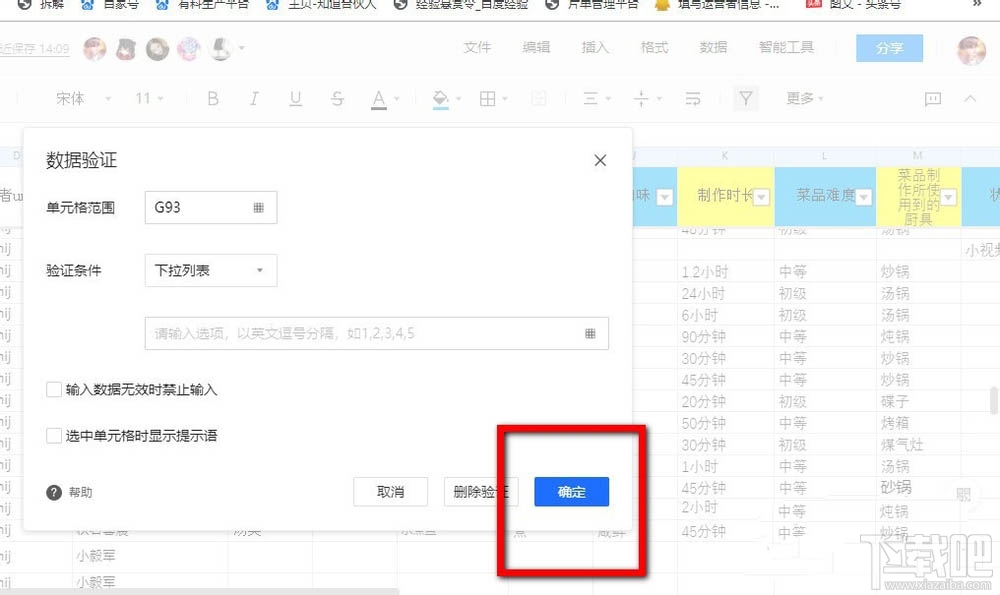The width and height of the screenshot is (1000, 595).
Task: Open the 数据 menu
Action: coord(714,47)
